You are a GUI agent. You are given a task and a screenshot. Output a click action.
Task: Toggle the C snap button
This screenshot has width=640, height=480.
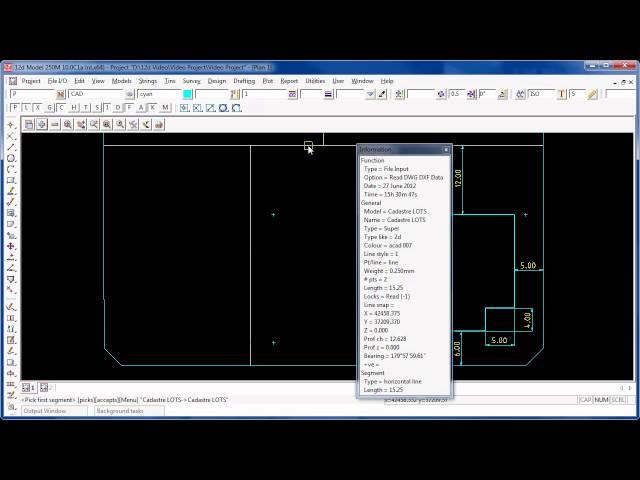pos(61,108)
